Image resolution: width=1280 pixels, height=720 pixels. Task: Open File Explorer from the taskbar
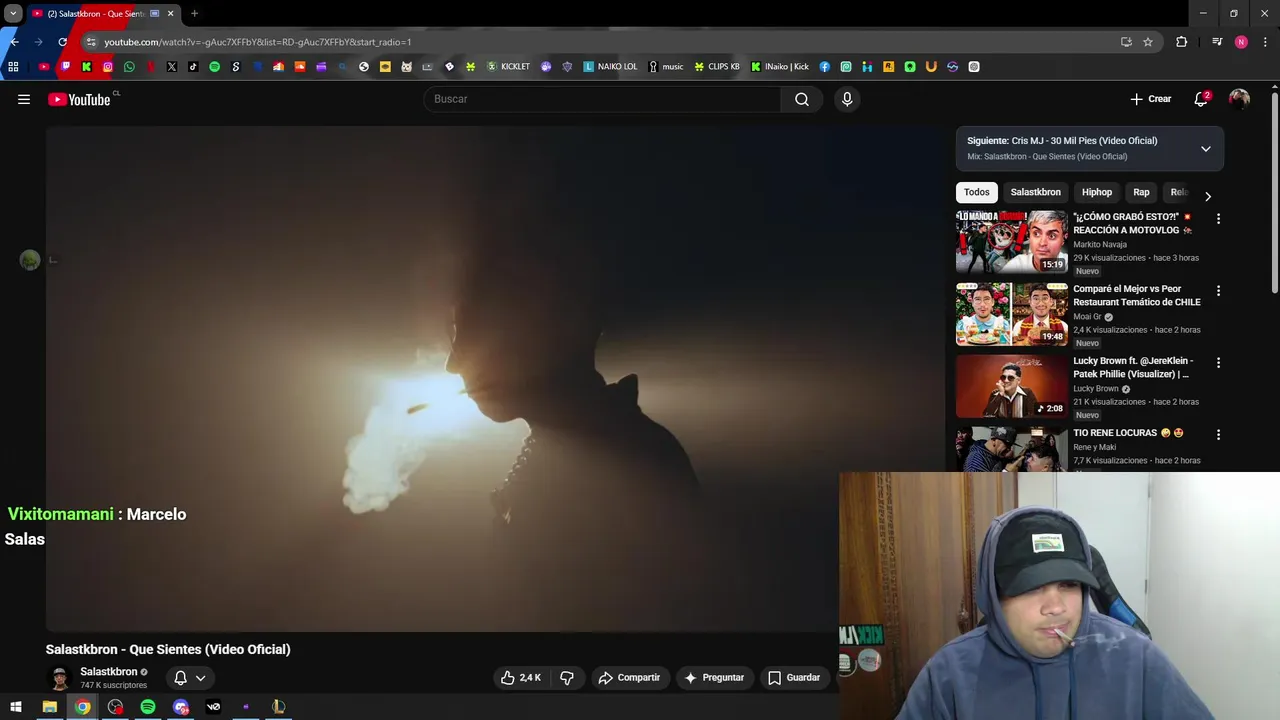click(x=49, y=707)
